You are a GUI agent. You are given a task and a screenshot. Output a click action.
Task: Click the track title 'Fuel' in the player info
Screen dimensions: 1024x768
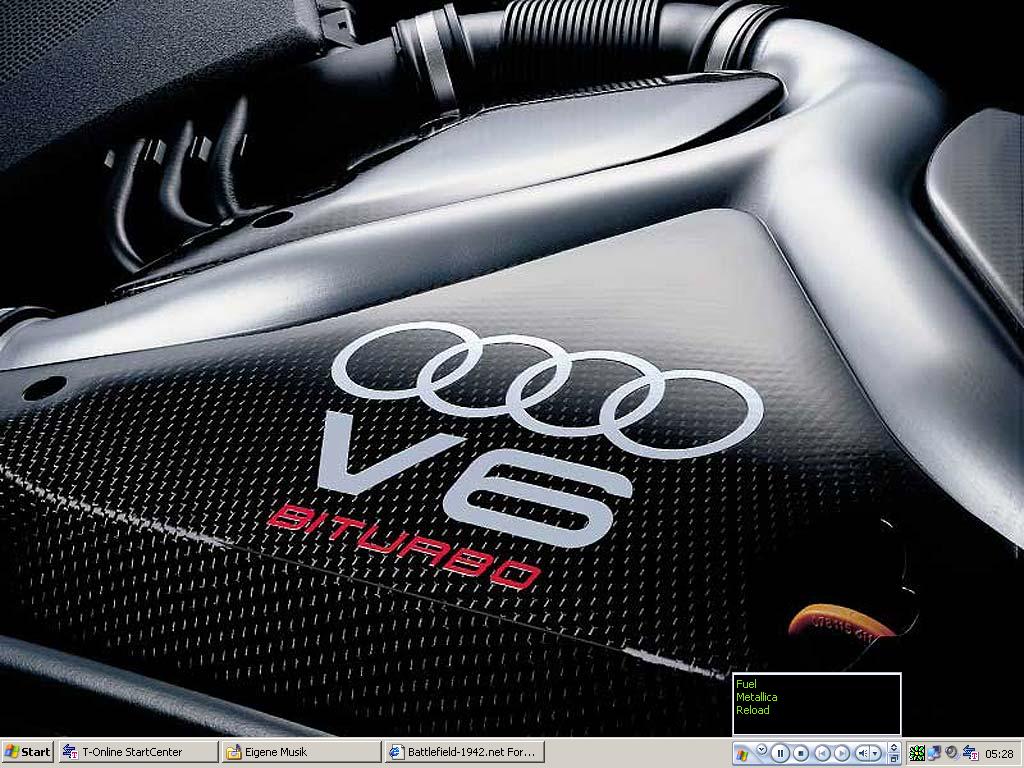(746, 684)
